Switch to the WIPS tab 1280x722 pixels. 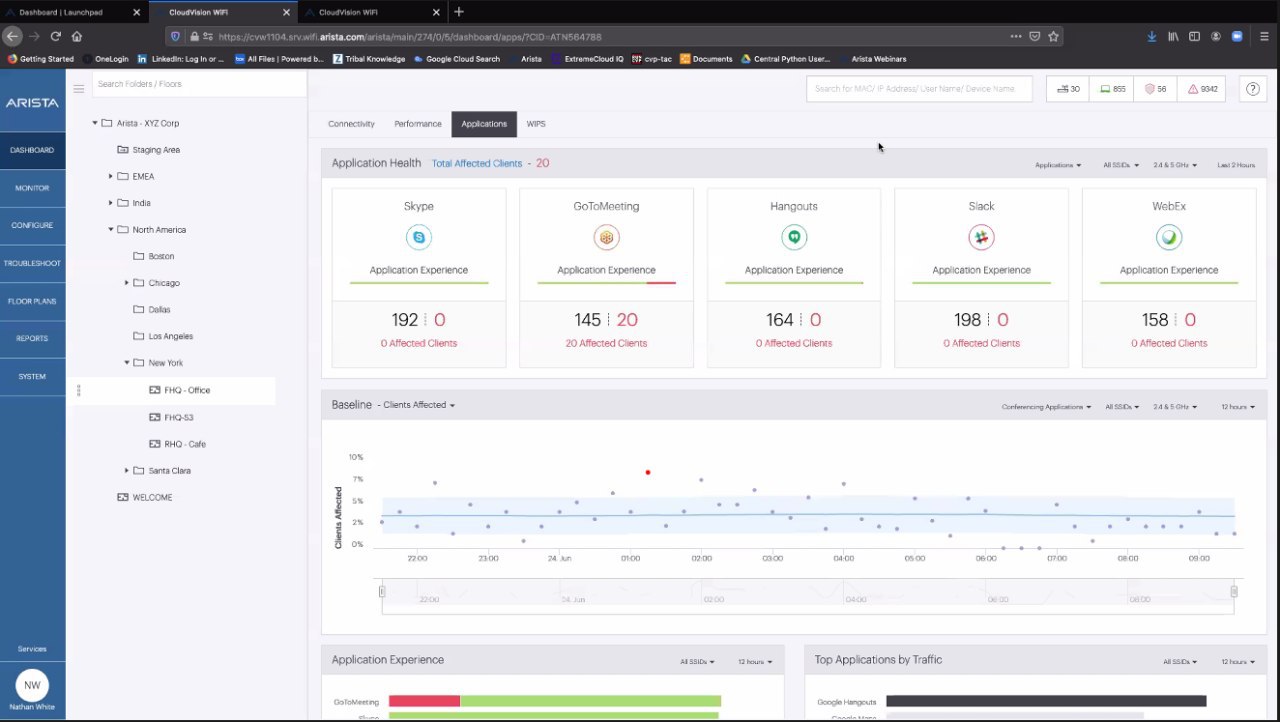[x=536, y=124]
